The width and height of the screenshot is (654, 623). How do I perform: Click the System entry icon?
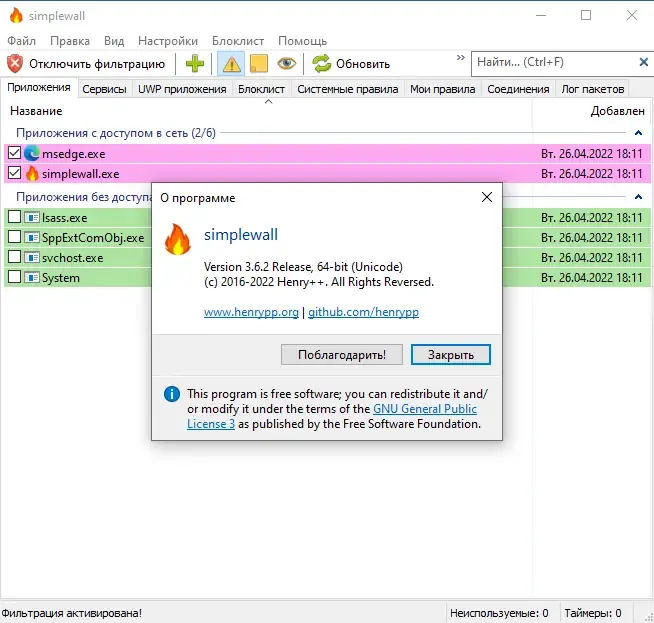[x=32, y=277]
